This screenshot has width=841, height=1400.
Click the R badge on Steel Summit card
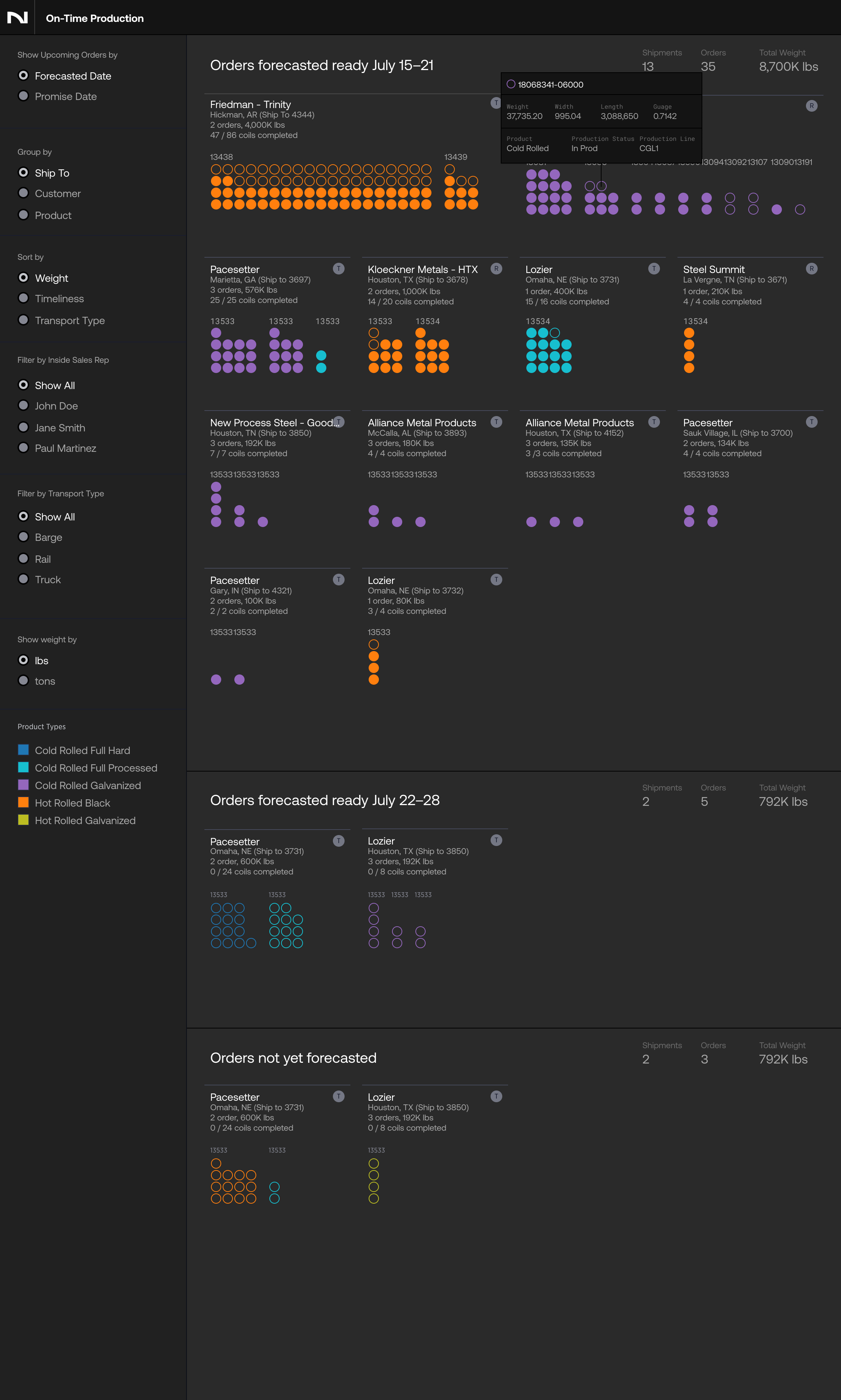pyautogui.click(x=811, y=269)
